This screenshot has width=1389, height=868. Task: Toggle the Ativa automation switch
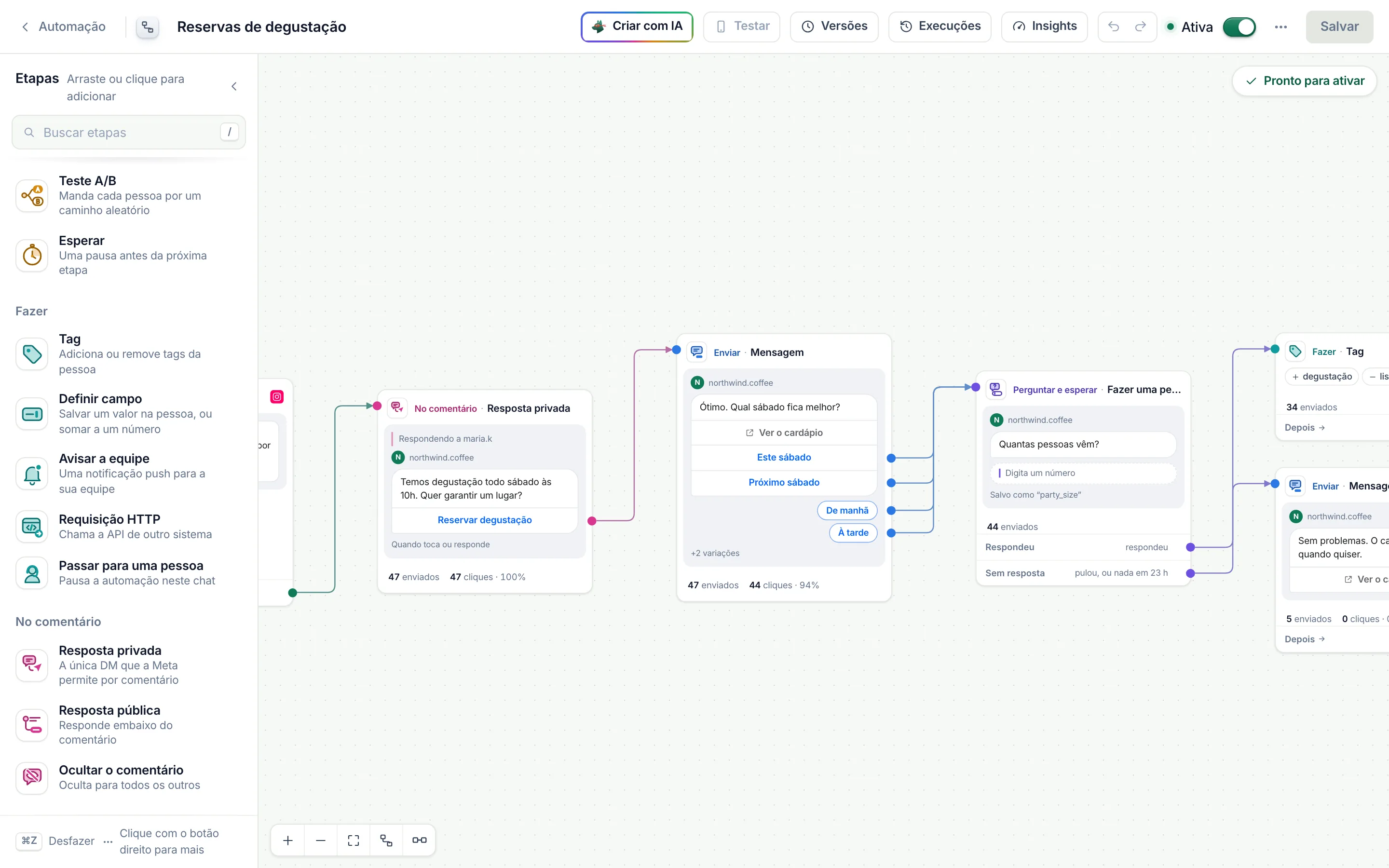1239,27
